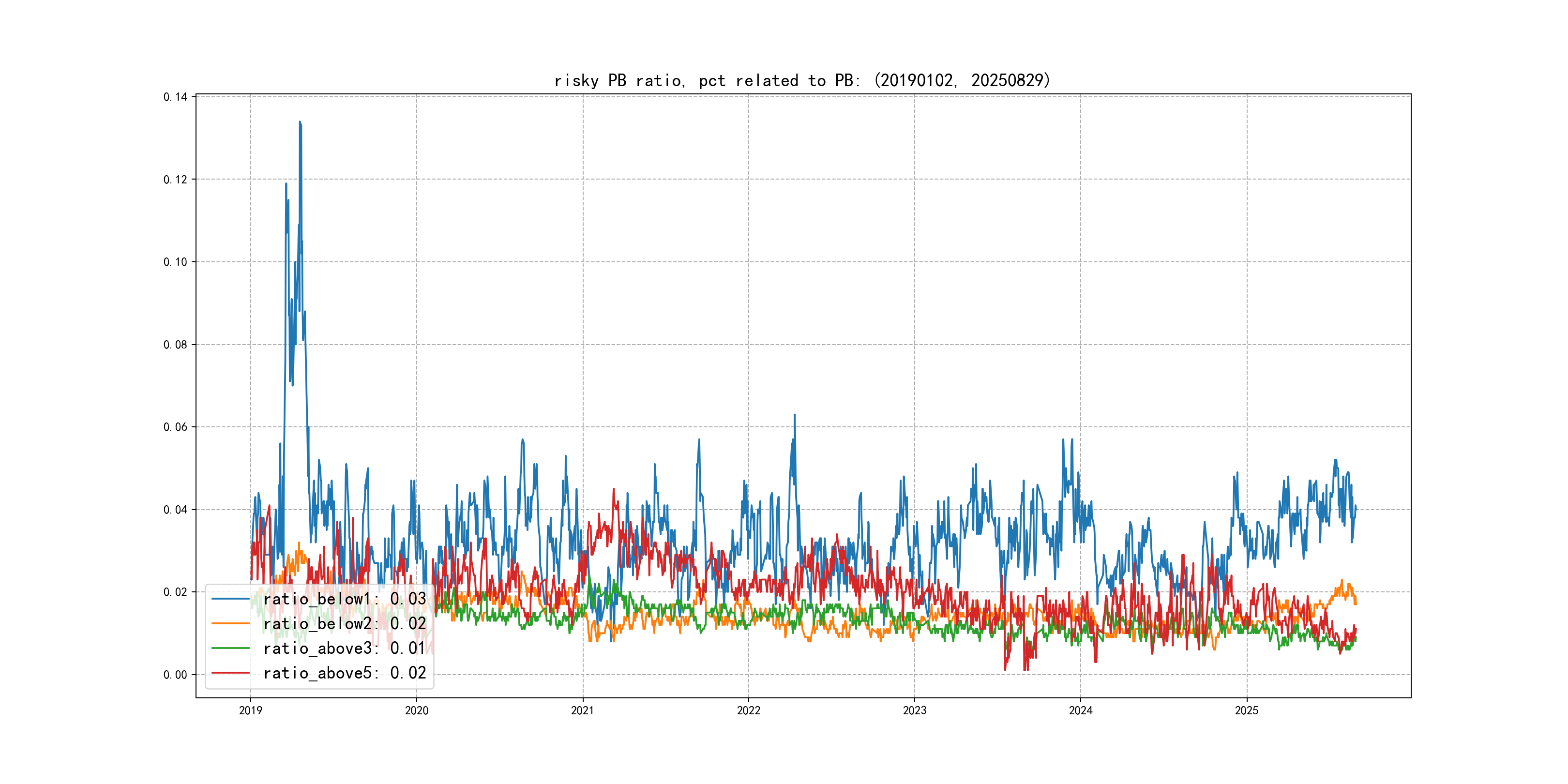Image resolution: width=1568 pixels, height=784 pixels.
Task: Click the 2019 x-axis tick label
Action: [250, 710]
